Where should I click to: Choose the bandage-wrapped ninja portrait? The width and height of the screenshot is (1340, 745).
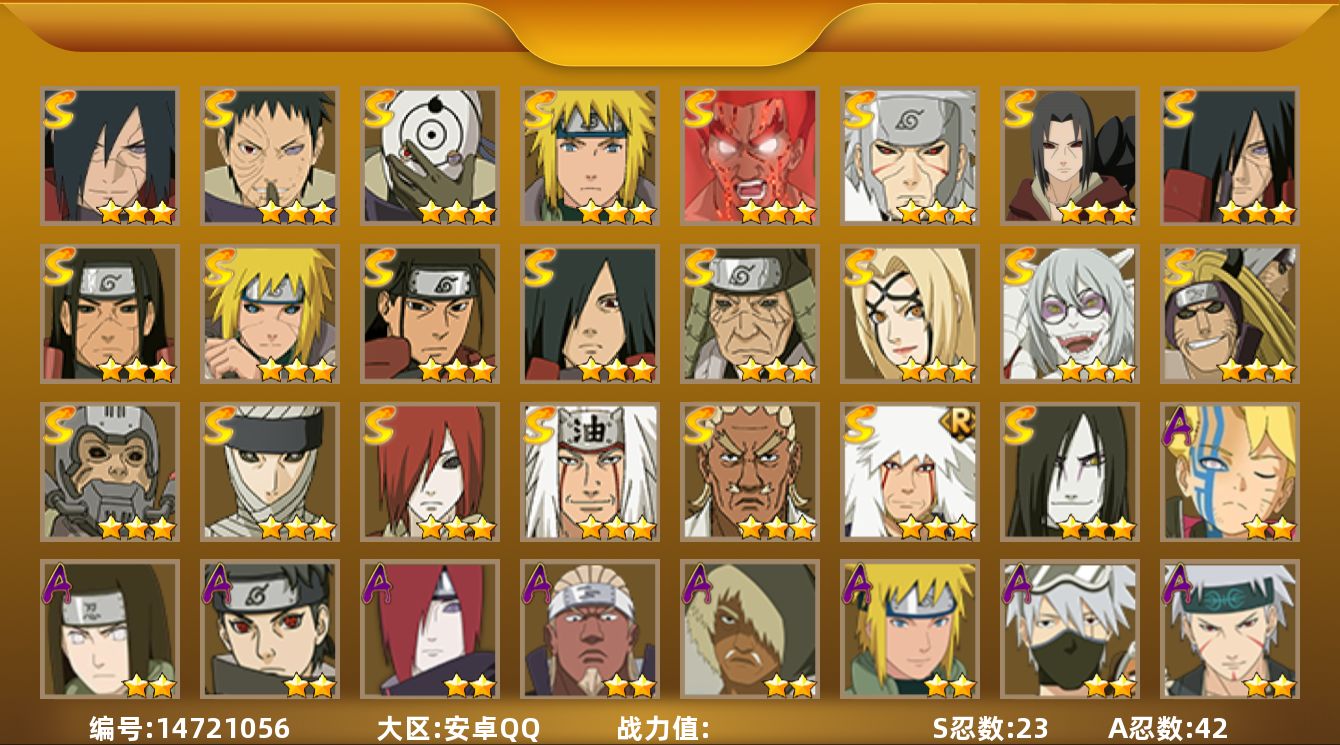[x=270, y=471]
